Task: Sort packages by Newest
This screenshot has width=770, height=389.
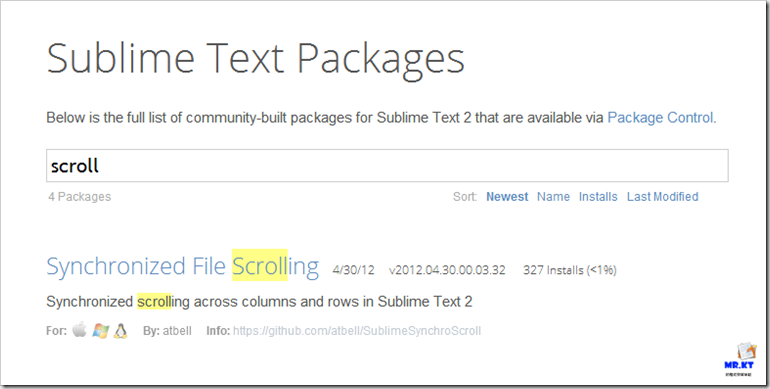Action: click(507, 197)
